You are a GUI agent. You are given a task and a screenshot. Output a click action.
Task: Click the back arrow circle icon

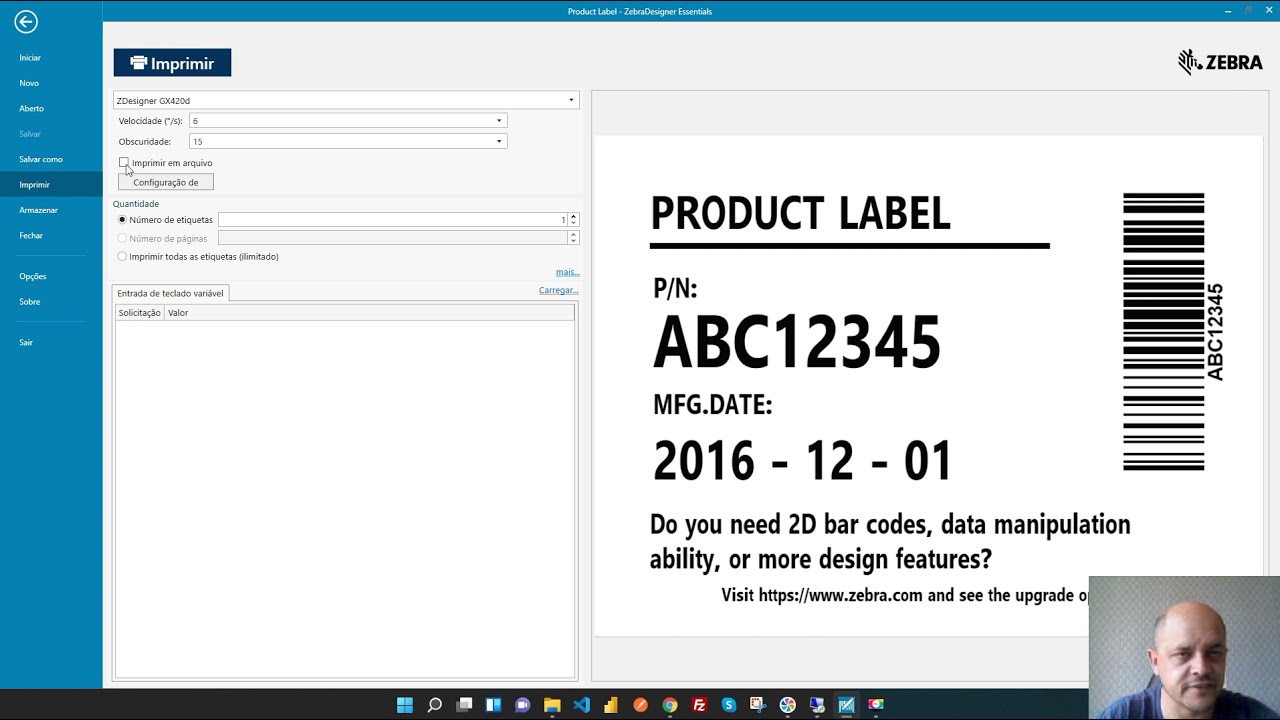click(26, 22)
